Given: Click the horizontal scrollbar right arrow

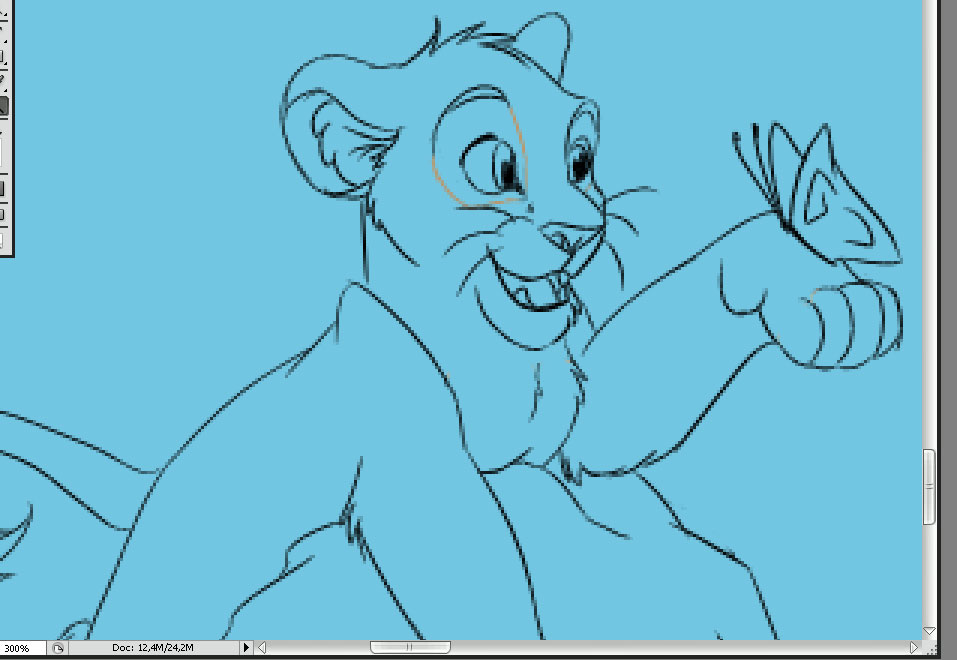Looking at the screenshot, I should (914, 648).
